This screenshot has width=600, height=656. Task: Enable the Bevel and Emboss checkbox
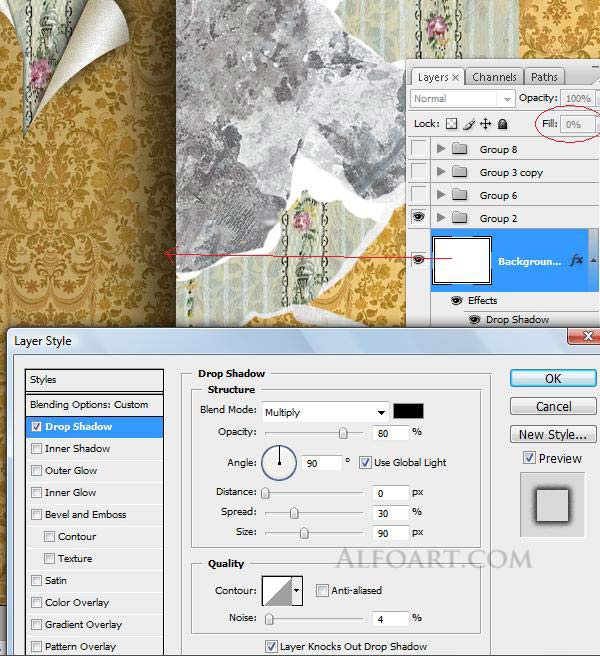[x=36, y=514]
